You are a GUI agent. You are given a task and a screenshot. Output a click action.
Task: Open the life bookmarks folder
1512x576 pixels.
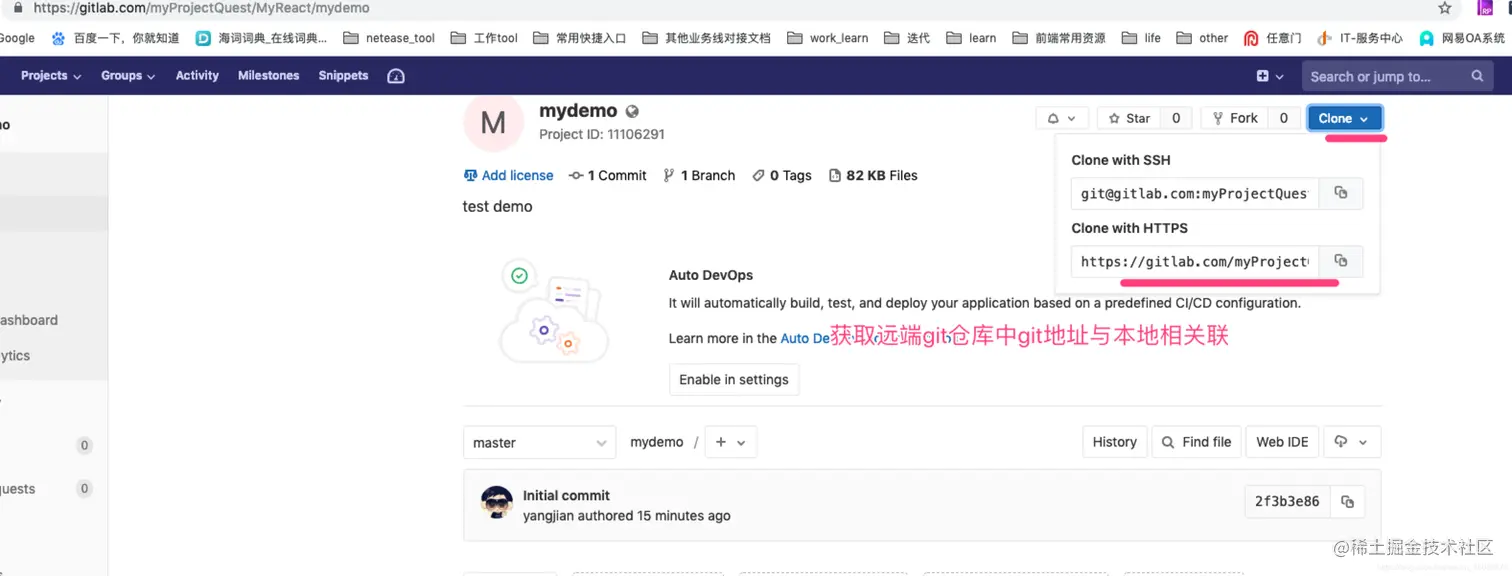pos(1141,38)
